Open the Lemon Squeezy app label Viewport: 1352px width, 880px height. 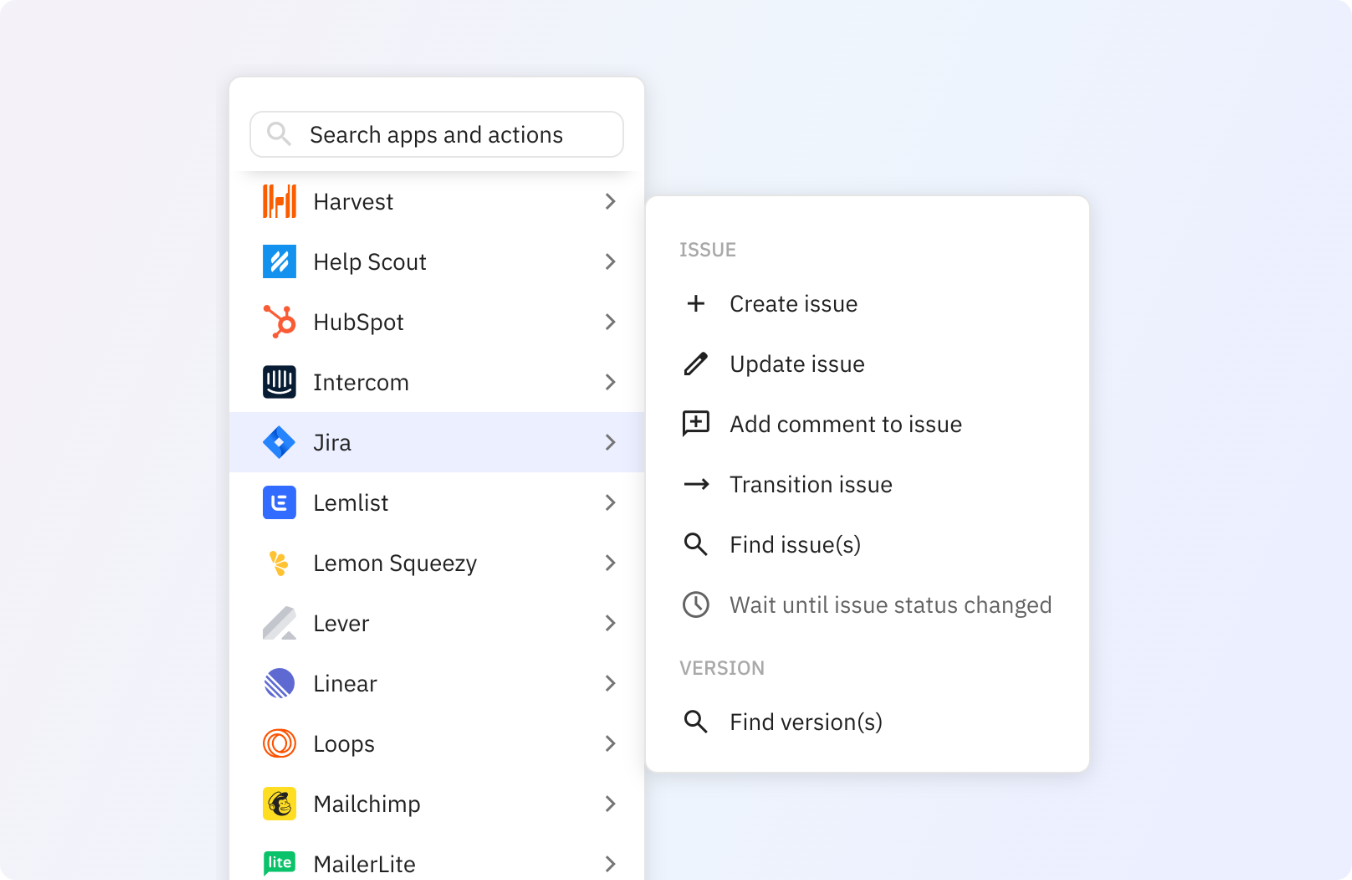tap(395, 563)
